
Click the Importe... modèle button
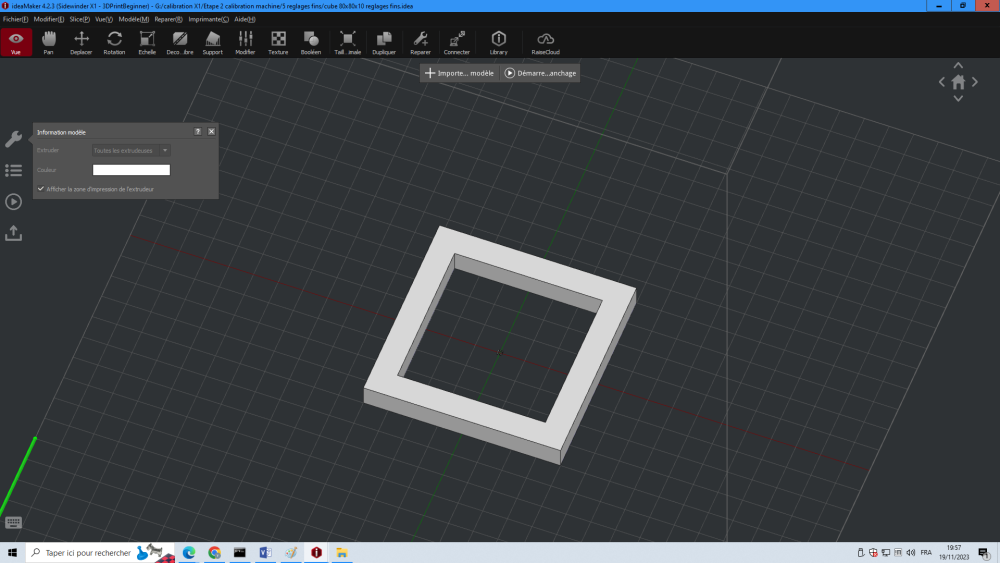coord(459,73)
